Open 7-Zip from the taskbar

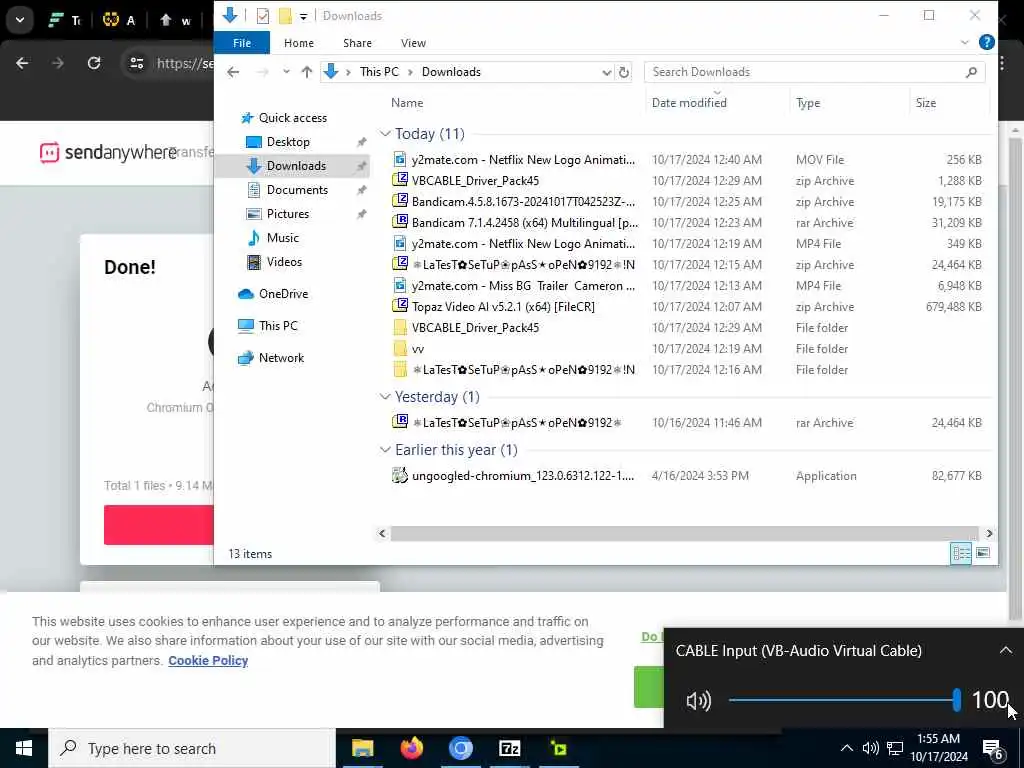click(x=509, y=748)
